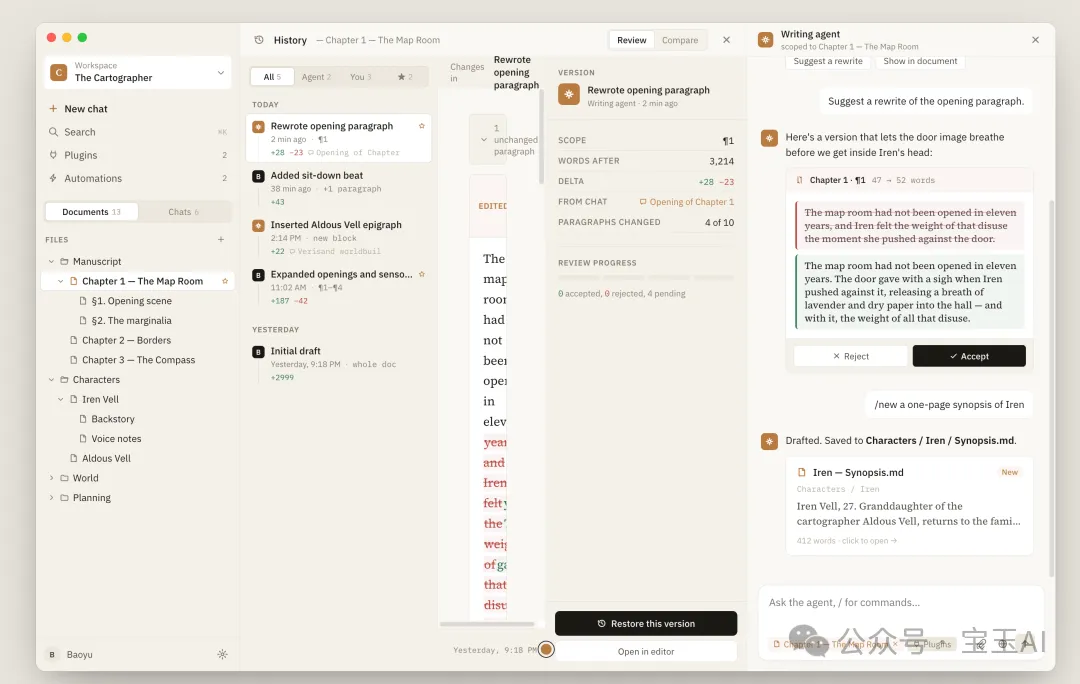Collapse the Iren Vell item

(x=61, y=400)
